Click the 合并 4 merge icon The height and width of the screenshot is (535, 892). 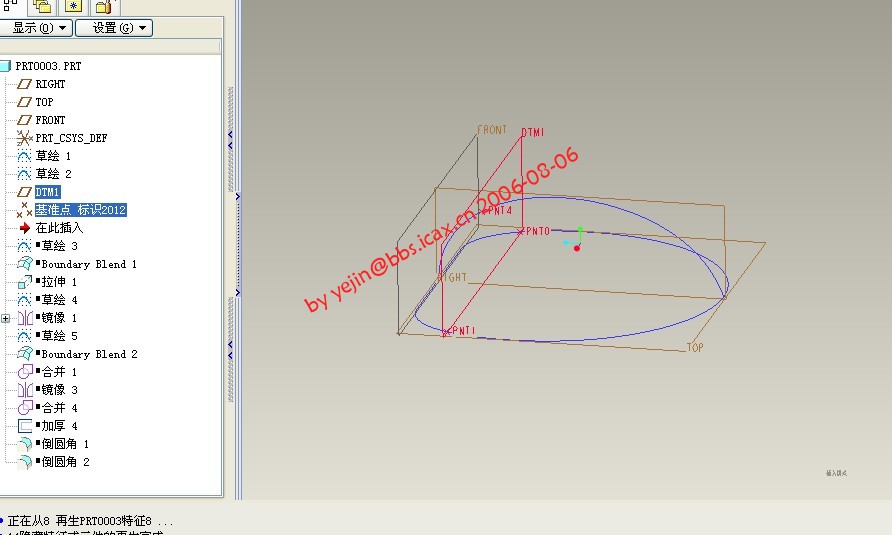click(25, 408)
